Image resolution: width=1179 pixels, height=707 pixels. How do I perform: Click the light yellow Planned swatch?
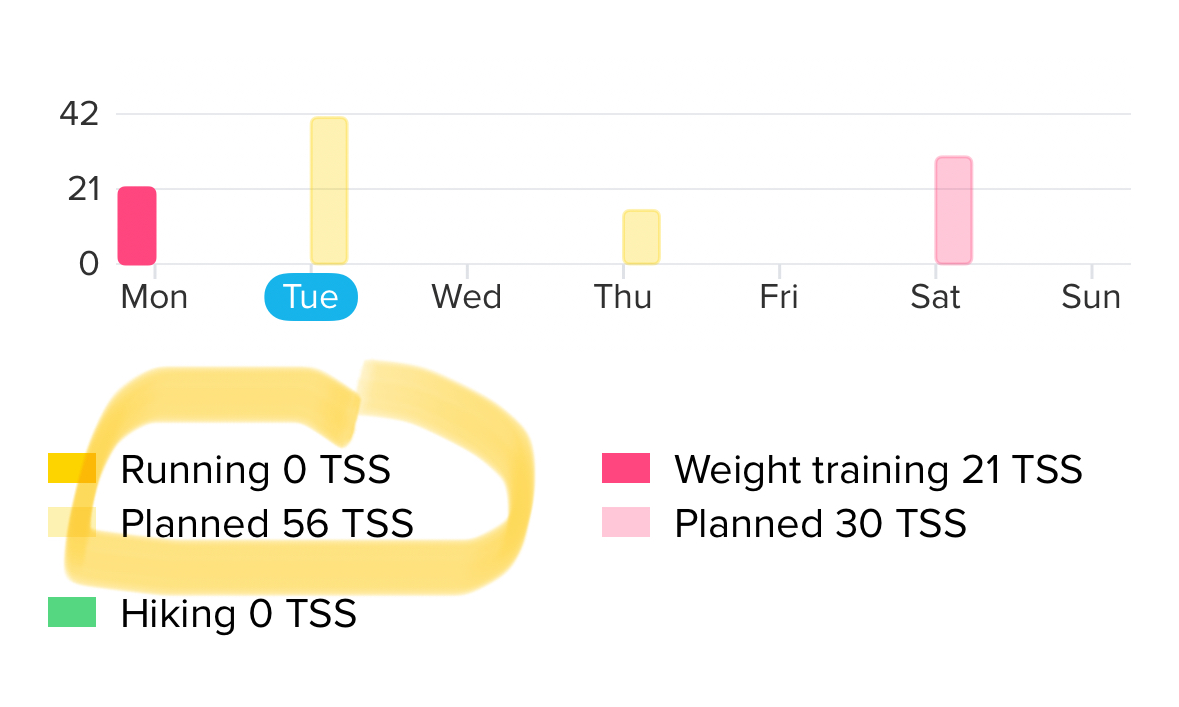click(72, 522)
